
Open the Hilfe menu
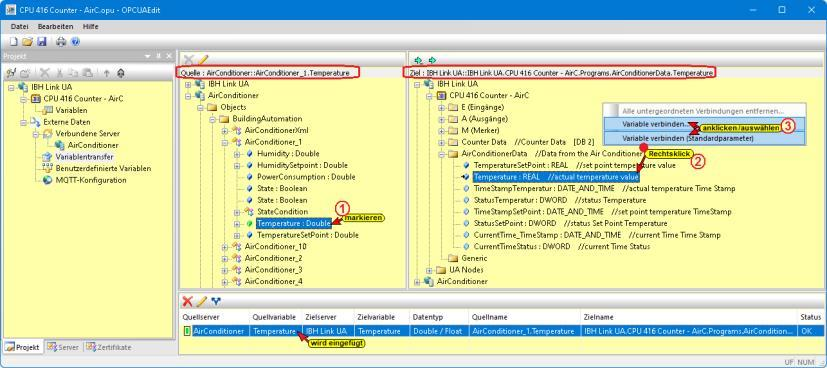[91, 26]
